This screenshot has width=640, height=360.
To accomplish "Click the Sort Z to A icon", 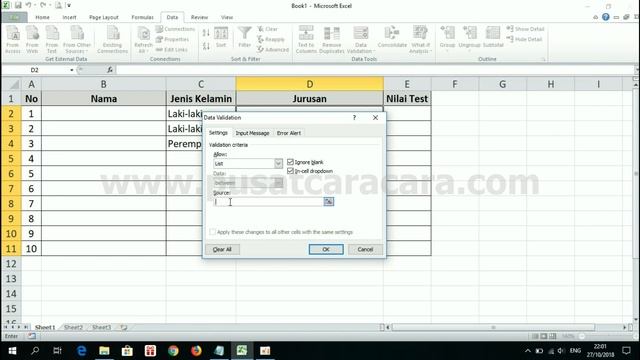I will (206, 46).
